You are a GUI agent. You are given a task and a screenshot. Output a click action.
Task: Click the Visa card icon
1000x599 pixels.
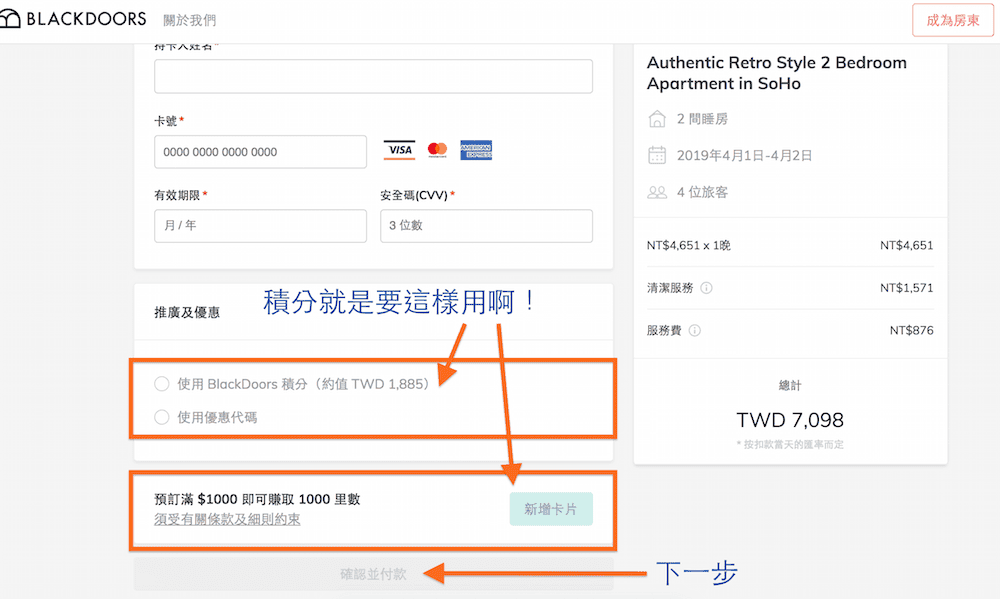click(x=399, y=151)
